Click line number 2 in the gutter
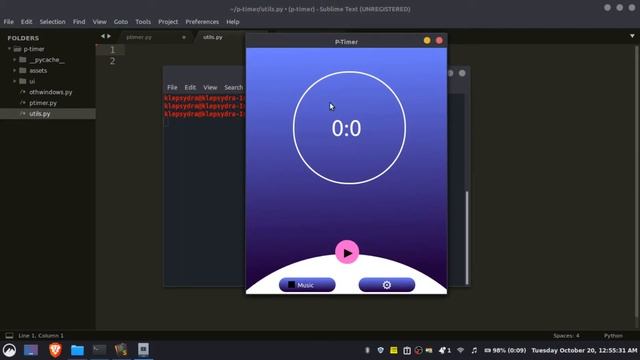Image resolution: width=640 pixels, height=360 pixels. click(112, 61)
